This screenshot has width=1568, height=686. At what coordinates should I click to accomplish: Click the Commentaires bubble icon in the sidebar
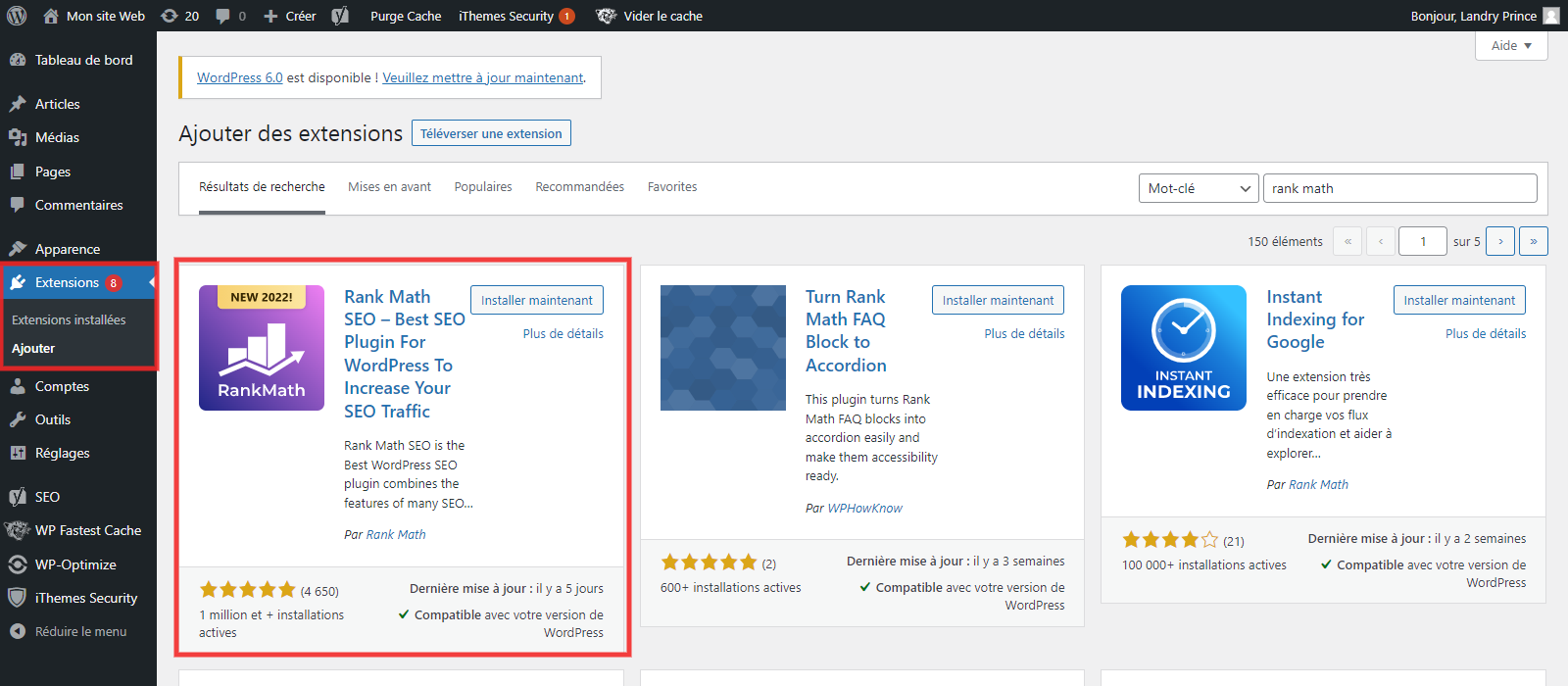point(18,205)
